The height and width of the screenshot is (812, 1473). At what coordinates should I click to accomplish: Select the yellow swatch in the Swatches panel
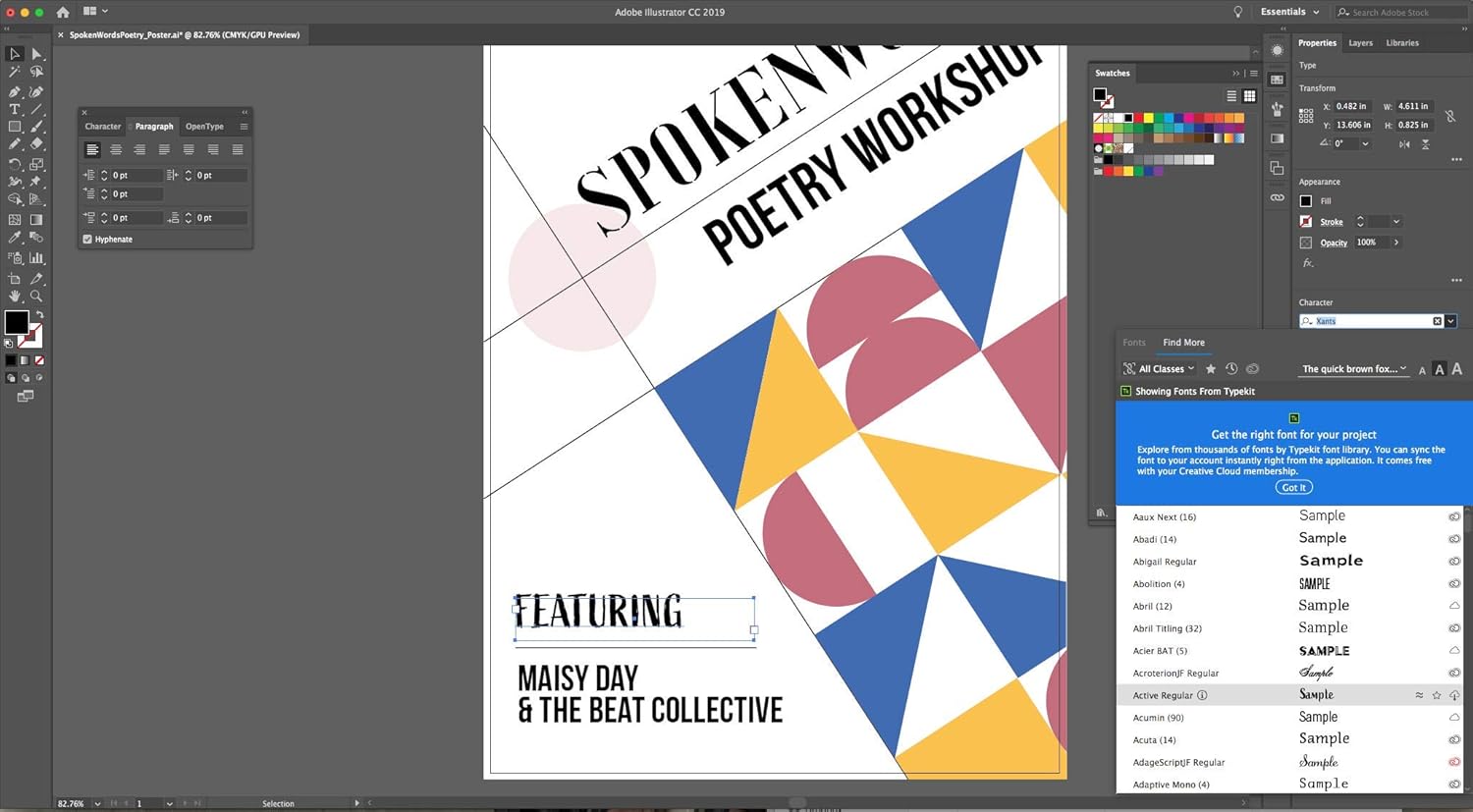click(1149, 118)
